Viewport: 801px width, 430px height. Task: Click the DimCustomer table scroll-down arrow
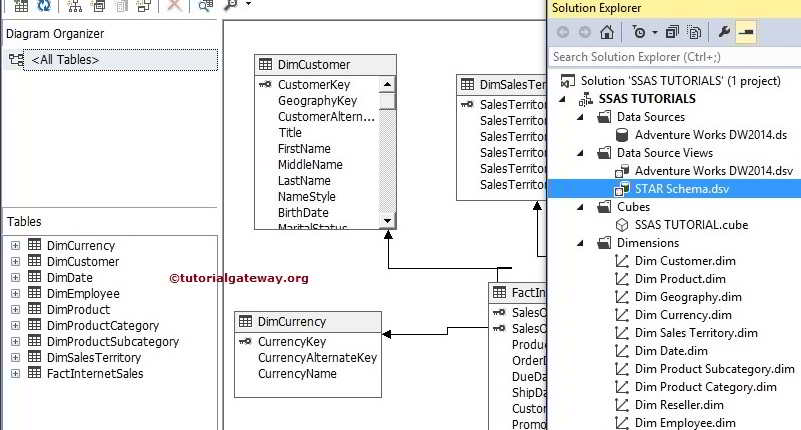tap(387, 219)
